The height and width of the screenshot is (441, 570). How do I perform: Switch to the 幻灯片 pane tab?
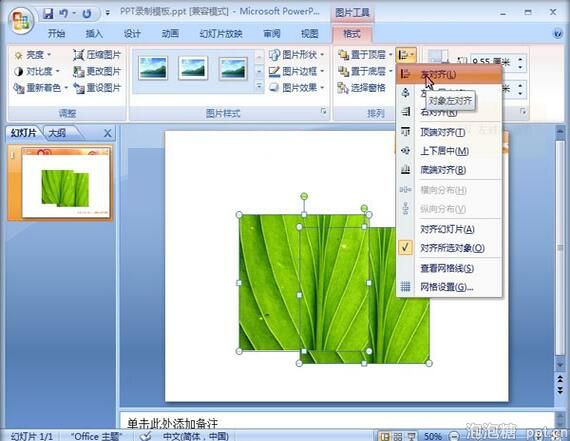24,133
